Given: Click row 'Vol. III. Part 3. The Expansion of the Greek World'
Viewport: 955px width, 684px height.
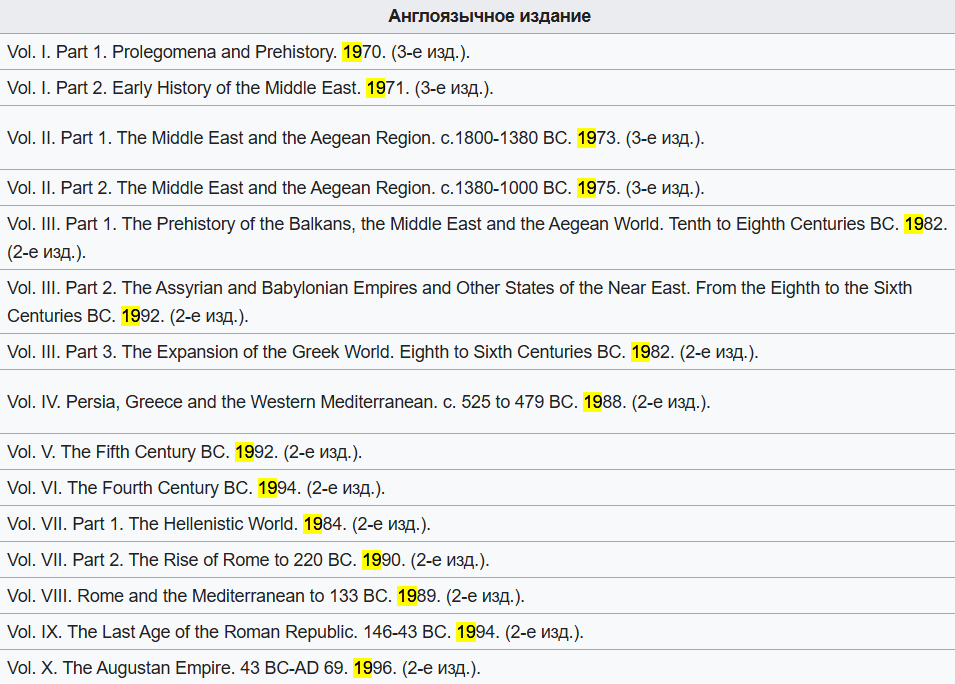Looking at the screenshot, I should [478, 352].
